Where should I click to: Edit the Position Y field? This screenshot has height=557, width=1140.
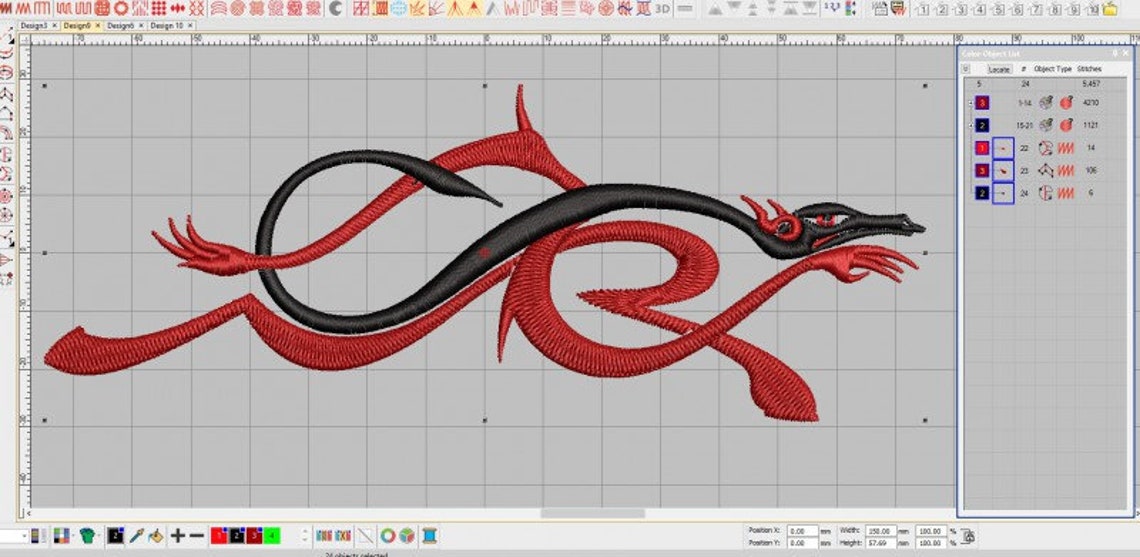(803, 543)
